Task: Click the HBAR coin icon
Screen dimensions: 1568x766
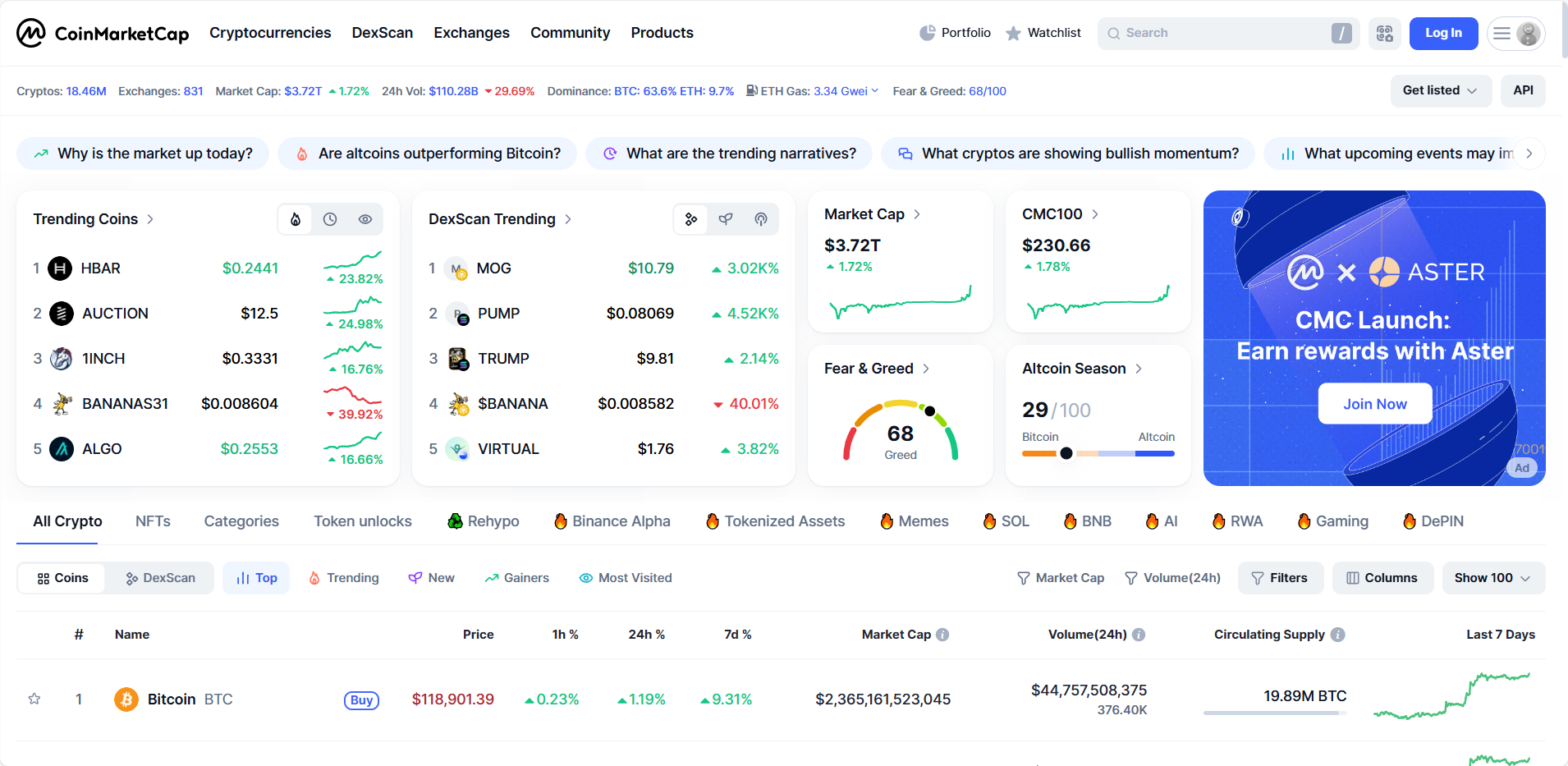Action: tap(60, 268)
